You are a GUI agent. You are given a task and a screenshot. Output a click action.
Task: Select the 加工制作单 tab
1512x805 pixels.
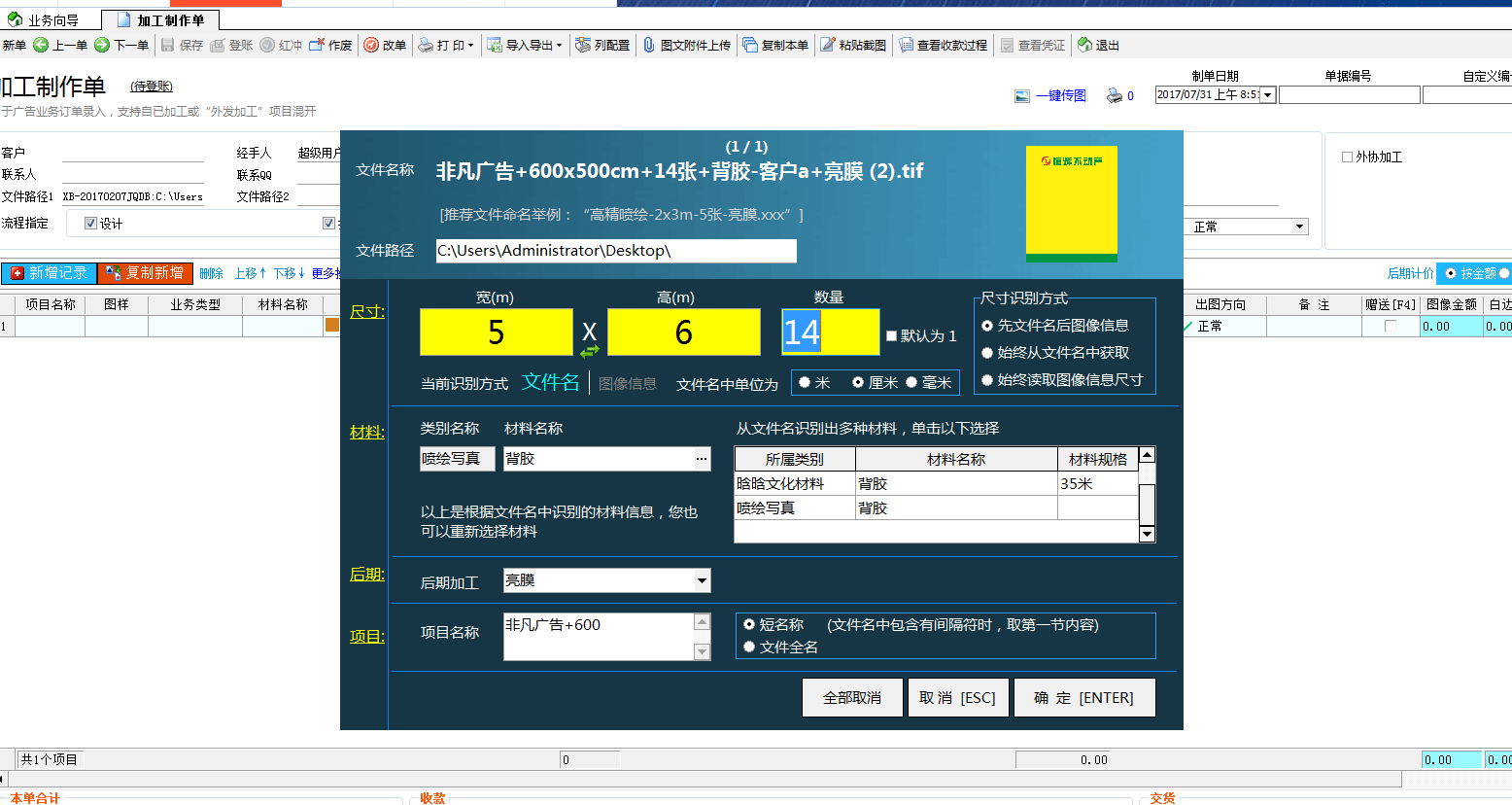coord(165,17)
